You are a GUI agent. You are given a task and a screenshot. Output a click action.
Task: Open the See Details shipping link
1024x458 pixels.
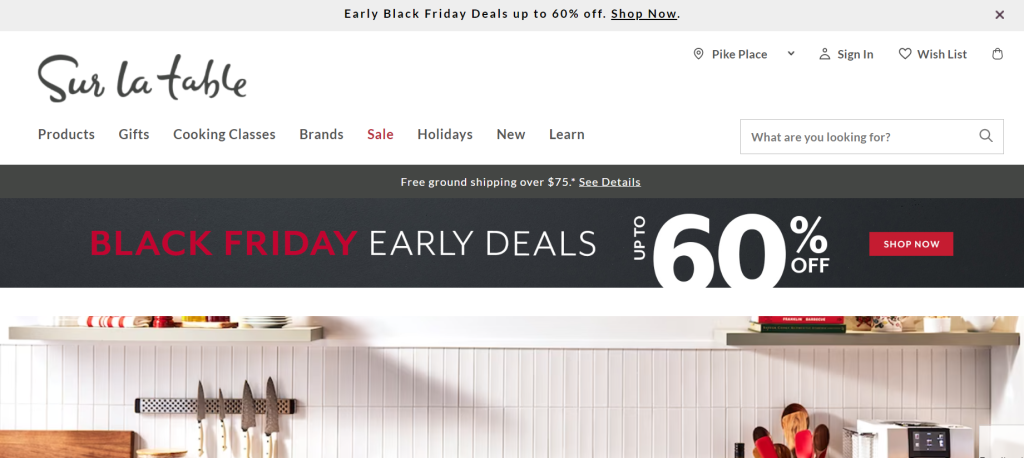point(609,182)
